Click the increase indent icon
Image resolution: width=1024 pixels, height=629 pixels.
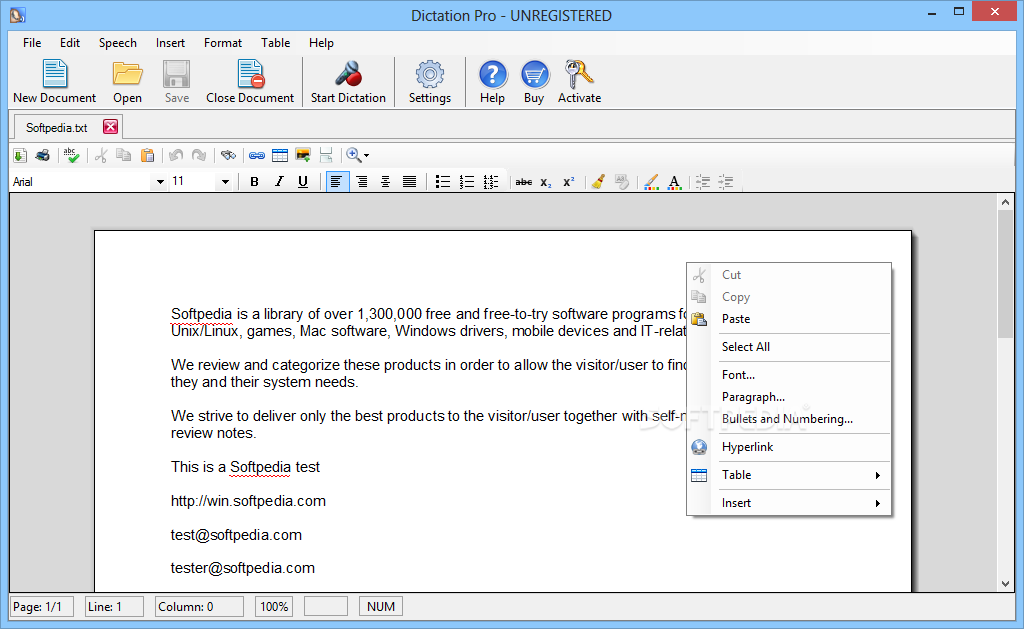pyautogui.click(x=726, y=182)
